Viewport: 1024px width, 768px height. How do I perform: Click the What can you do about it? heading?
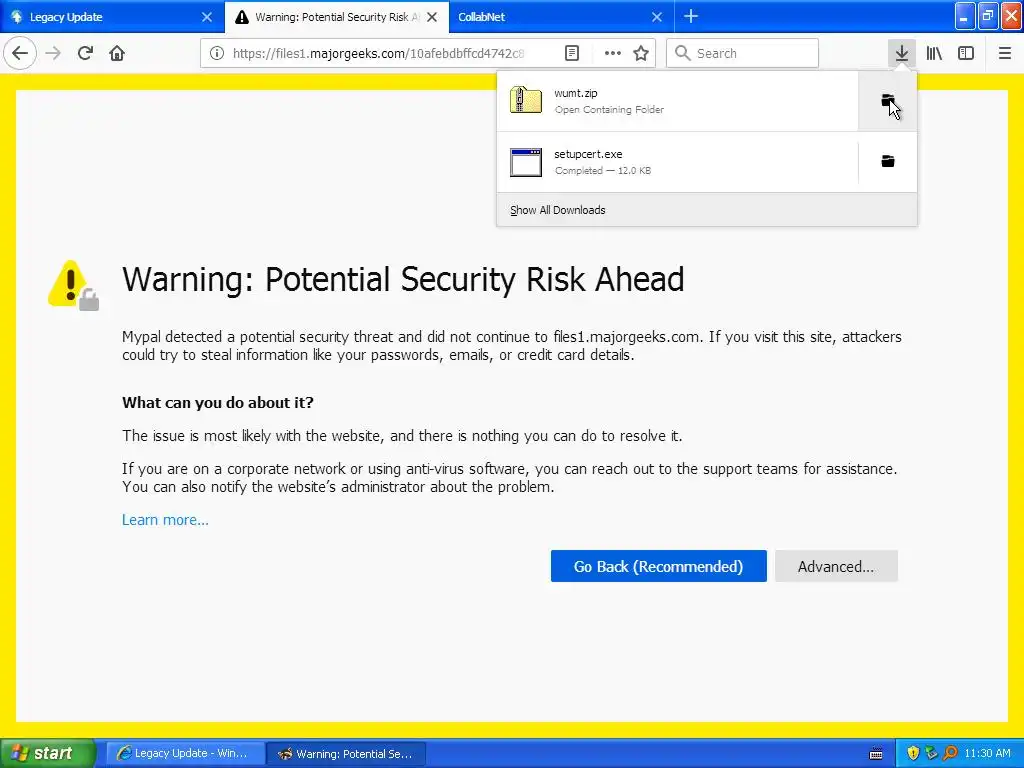(x=217, y=402)
